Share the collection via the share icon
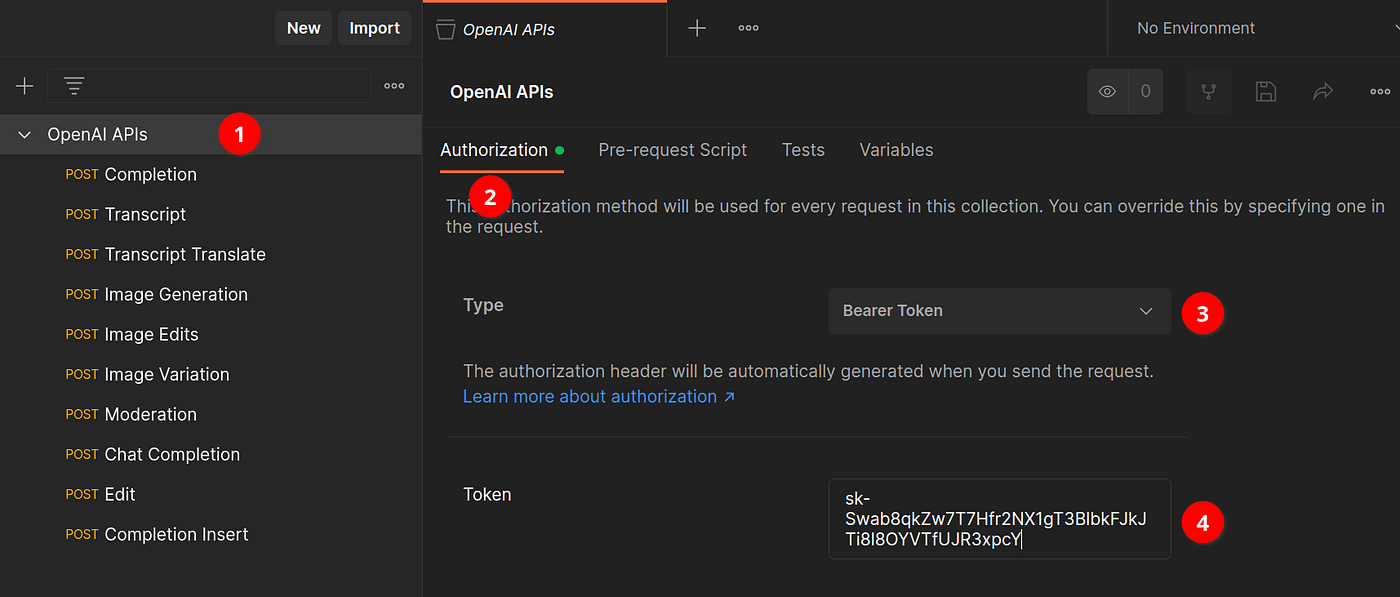 tap(1322, 91)
